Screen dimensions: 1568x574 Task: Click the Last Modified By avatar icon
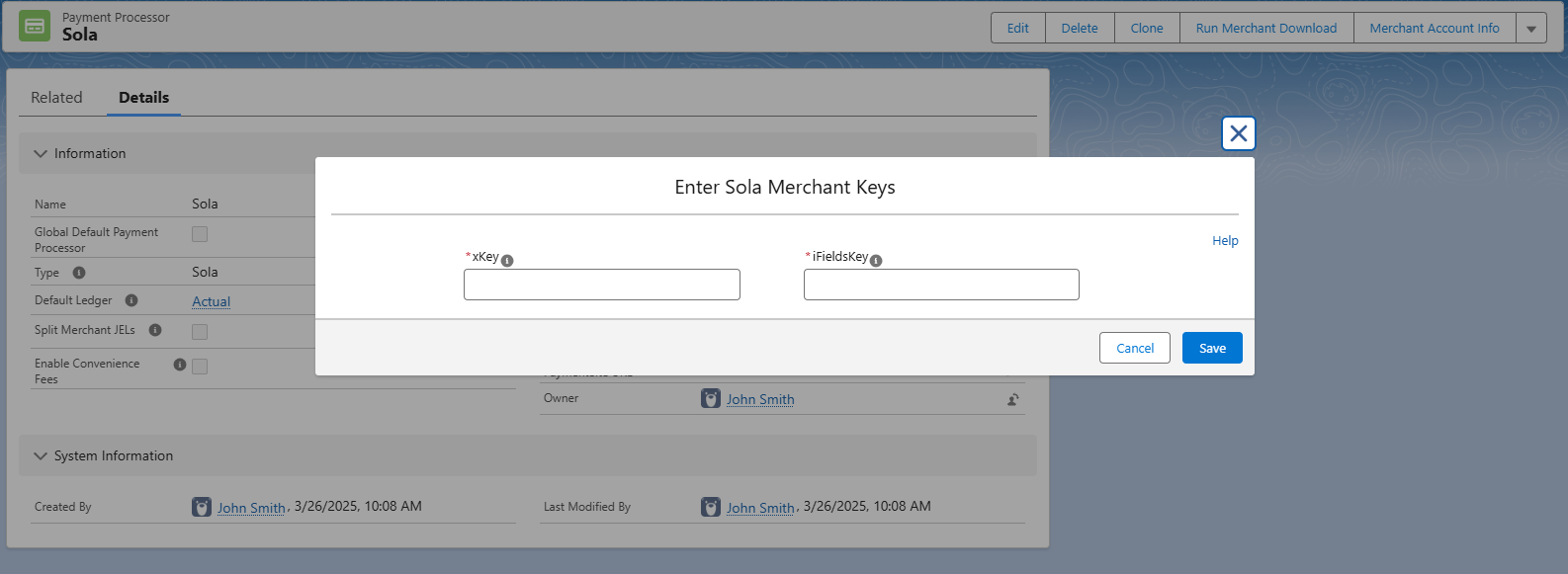(x=711, y=507)
